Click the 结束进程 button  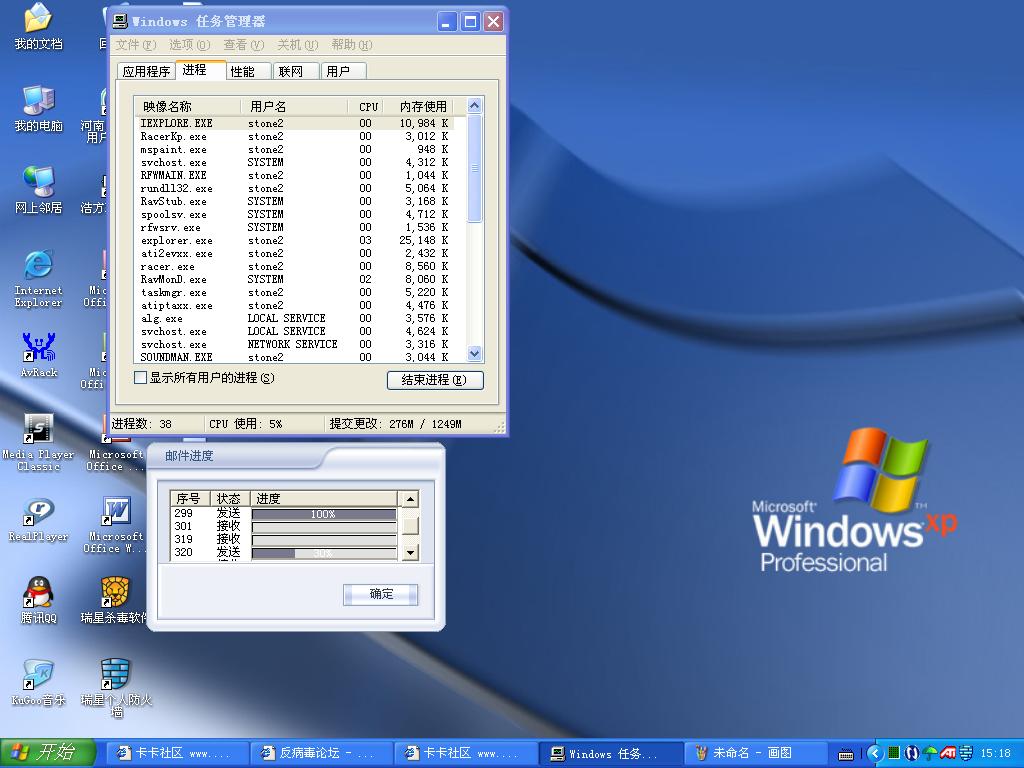[x=434, y=380]
